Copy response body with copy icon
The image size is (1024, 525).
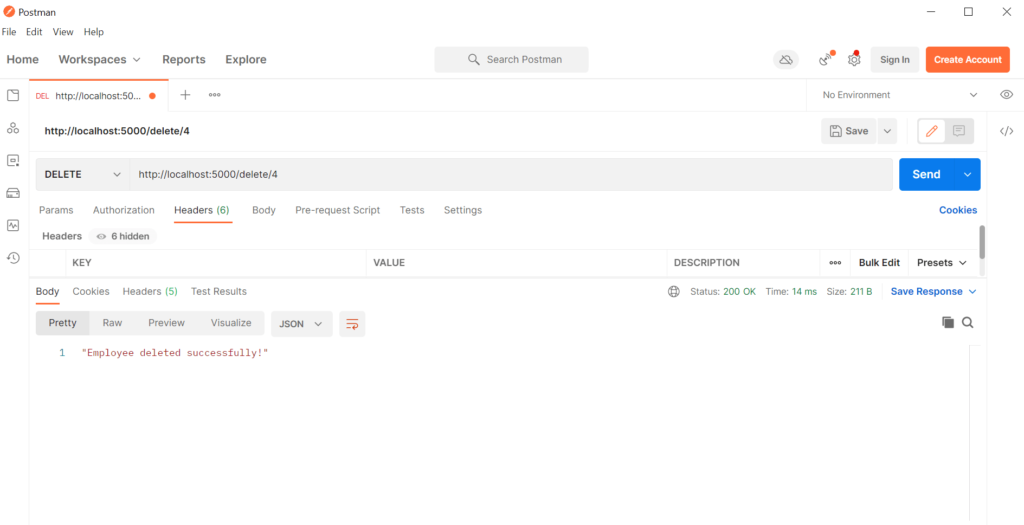pyautogui.click(x=948, y=323)
